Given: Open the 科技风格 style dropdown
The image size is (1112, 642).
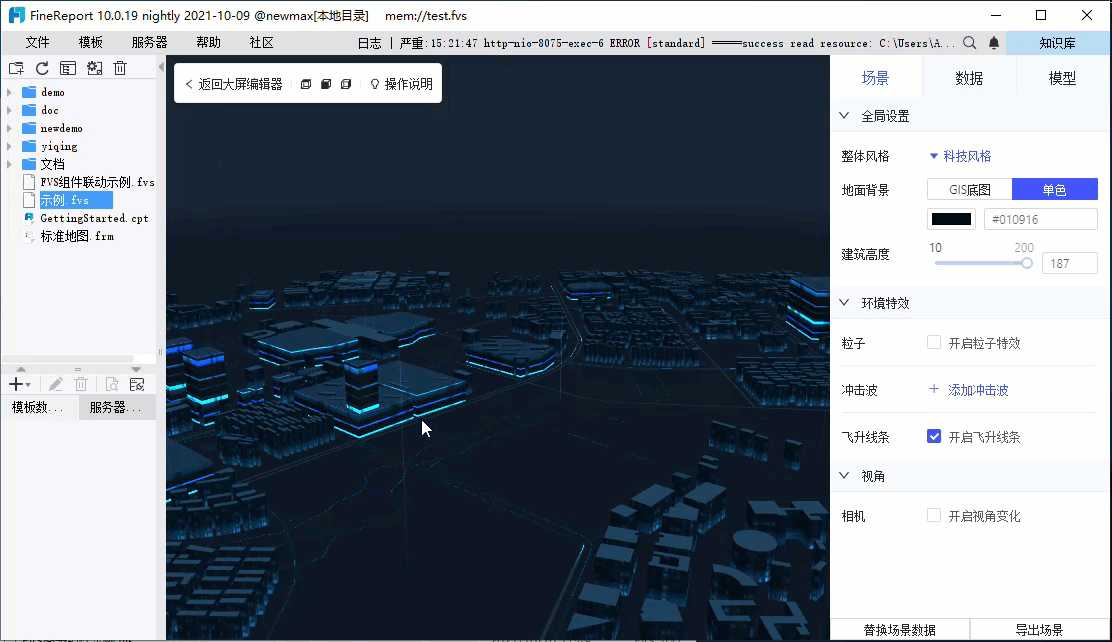Looking at the screenshot, I should (960, 156).
